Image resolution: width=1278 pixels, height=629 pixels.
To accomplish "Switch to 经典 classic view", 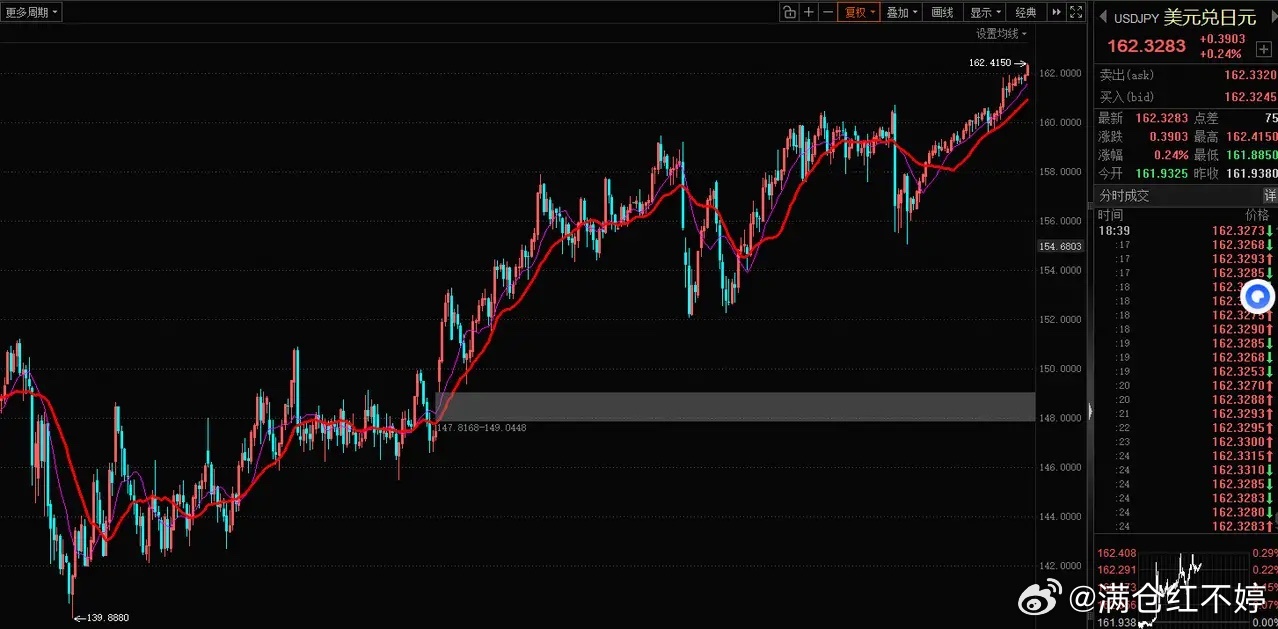I will click(1027, 12).
